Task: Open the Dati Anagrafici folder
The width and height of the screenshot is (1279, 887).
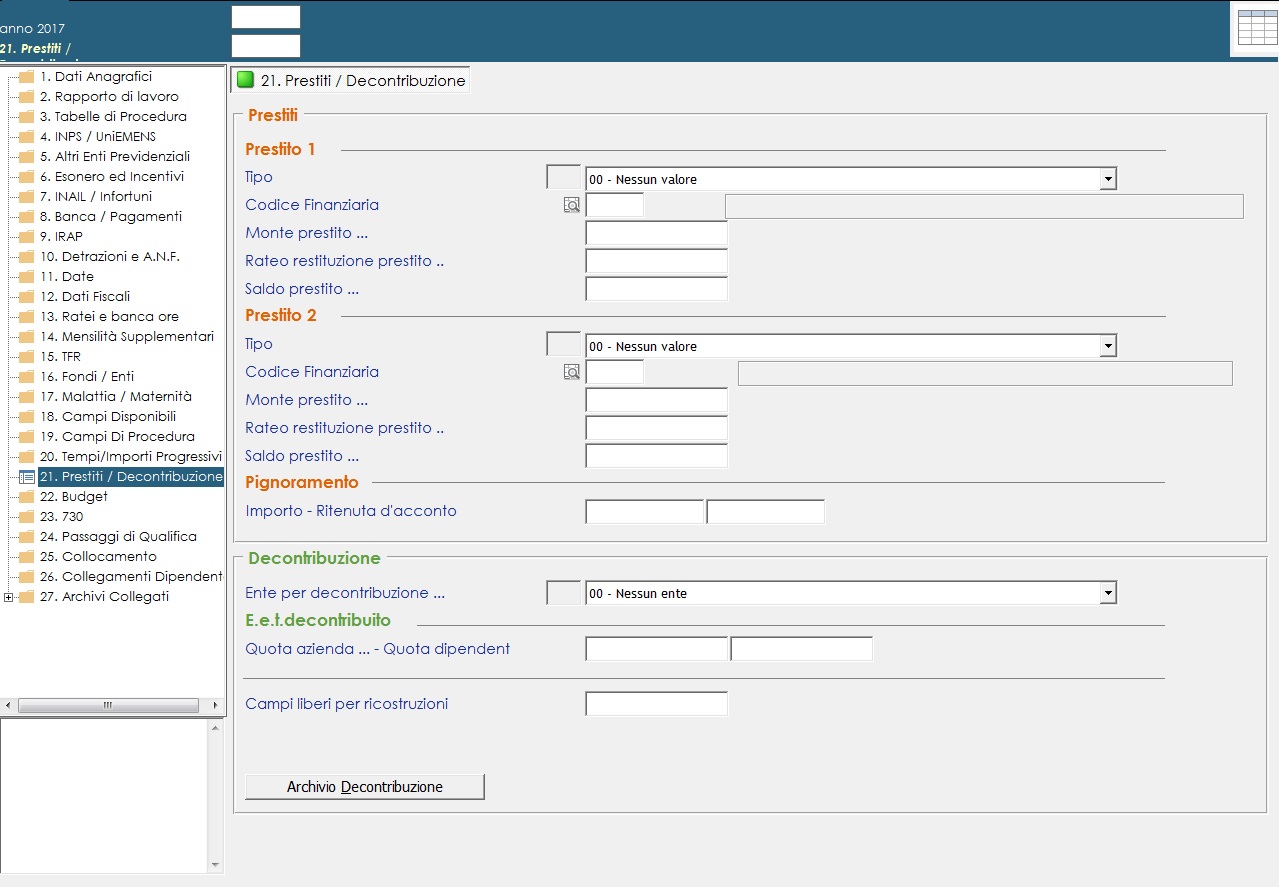Action: (x=26, y=77)
